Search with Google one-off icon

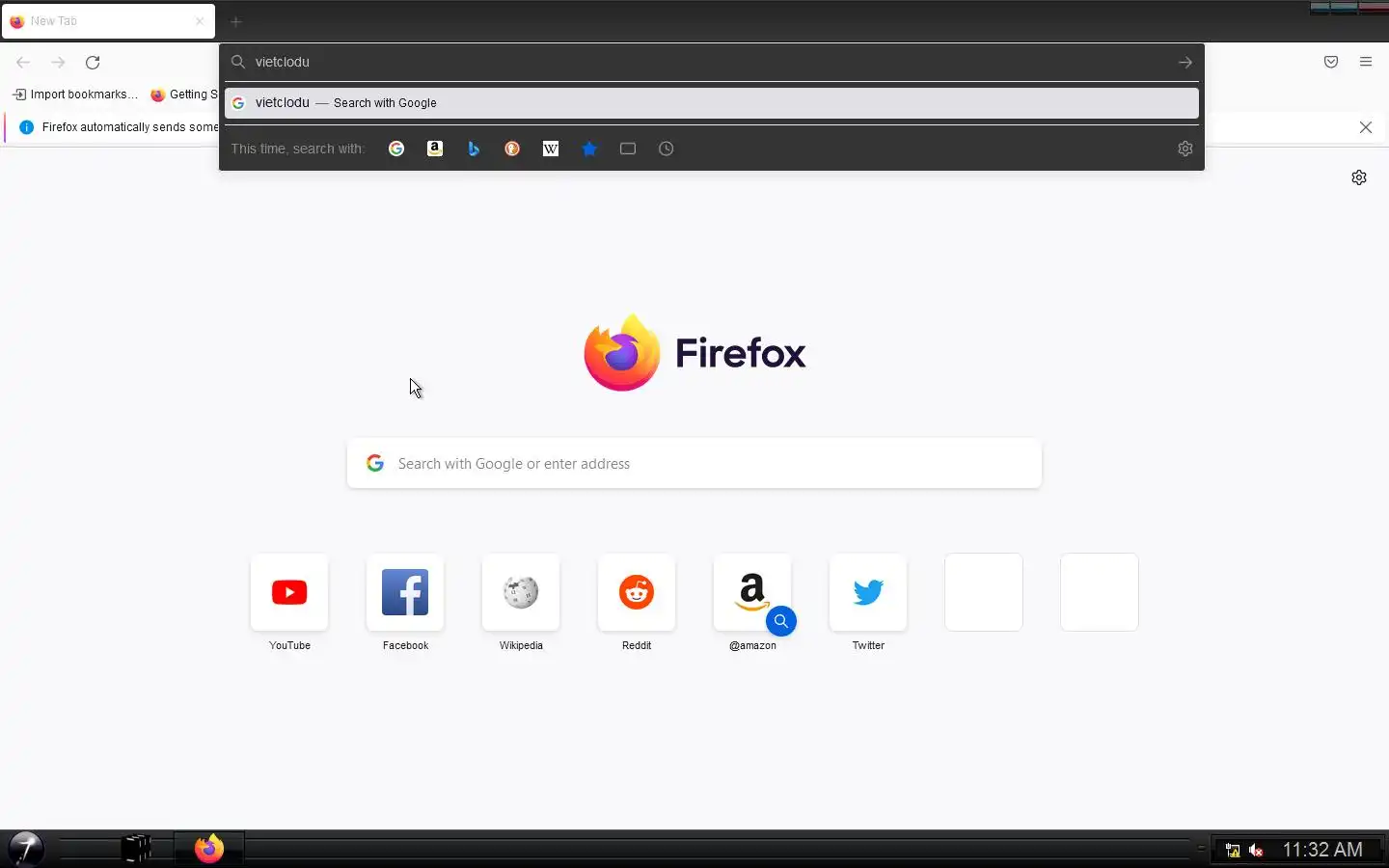(396, 149)
